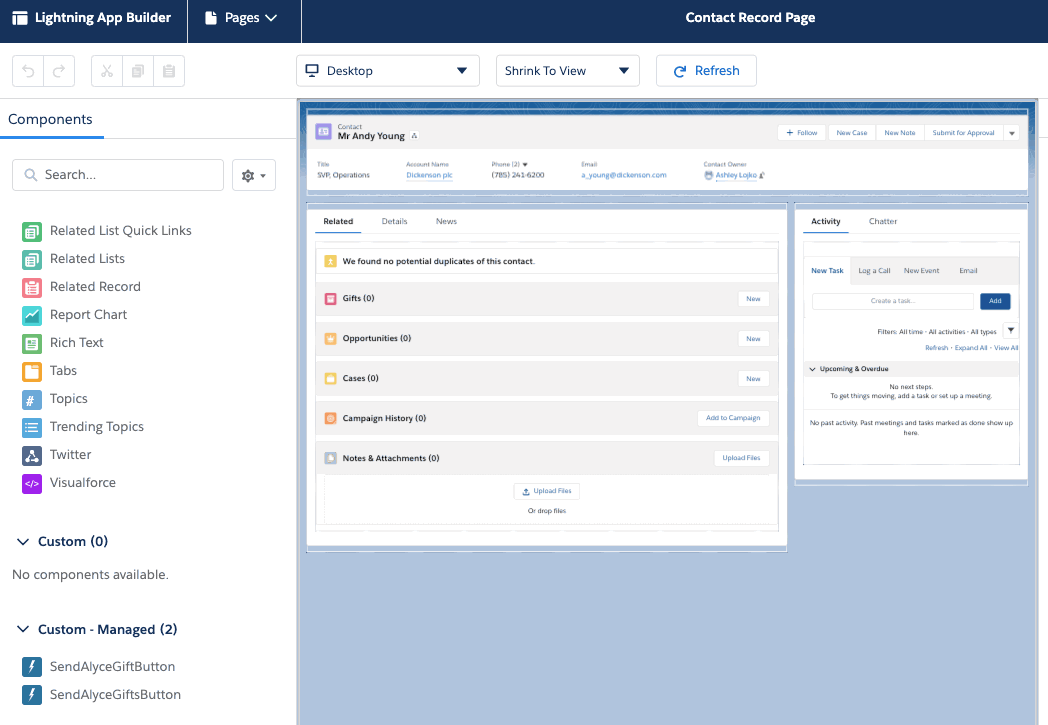Select the Twitter component icon
Screen dimensions: 1048x725
31,456
